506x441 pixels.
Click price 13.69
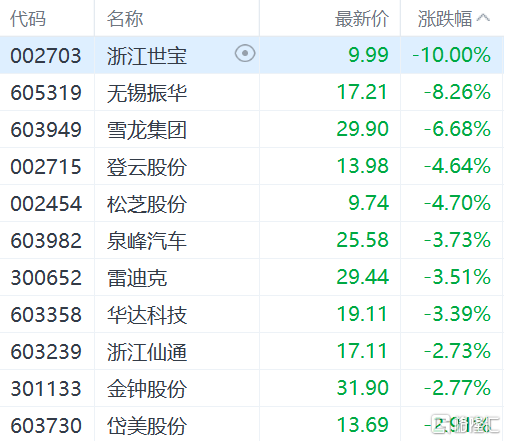coord(362,425)
